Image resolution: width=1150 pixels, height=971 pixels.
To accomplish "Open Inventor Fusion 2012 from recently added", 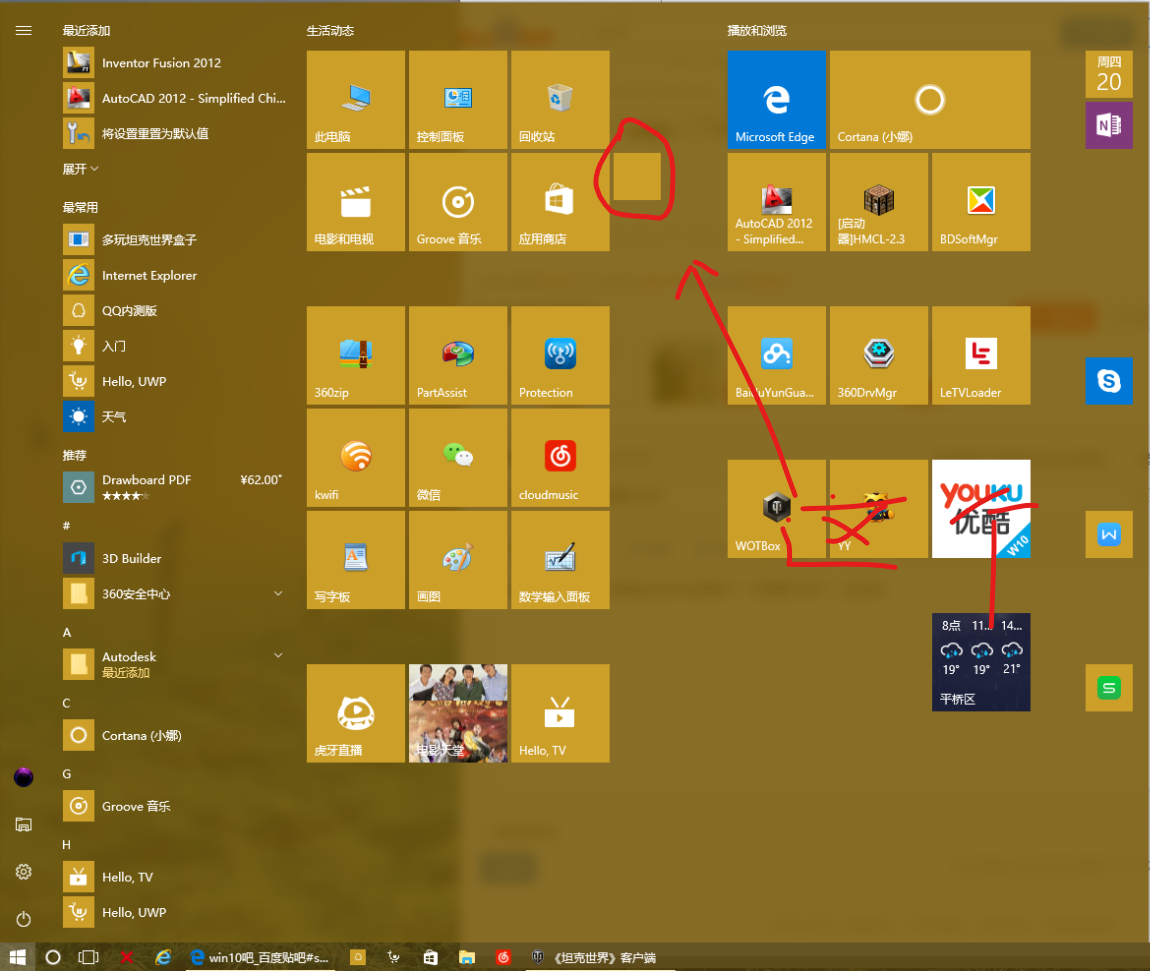I will tap(175, 63).
